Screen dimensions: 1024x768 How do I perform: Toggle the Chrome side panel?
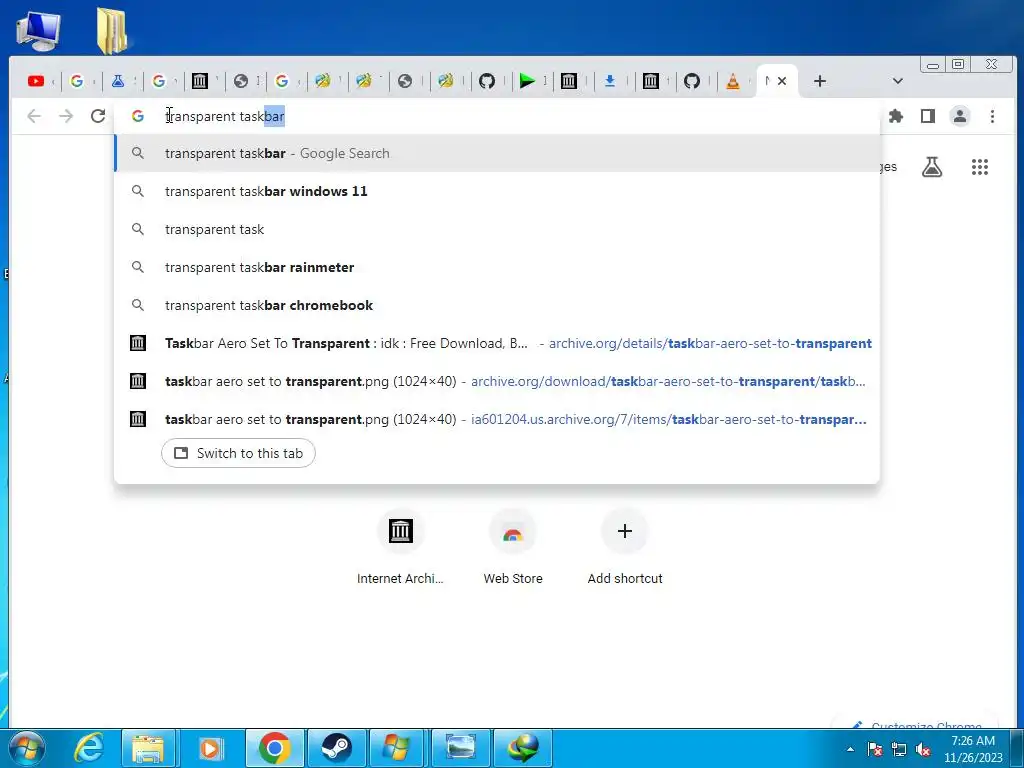coord(927,116)
